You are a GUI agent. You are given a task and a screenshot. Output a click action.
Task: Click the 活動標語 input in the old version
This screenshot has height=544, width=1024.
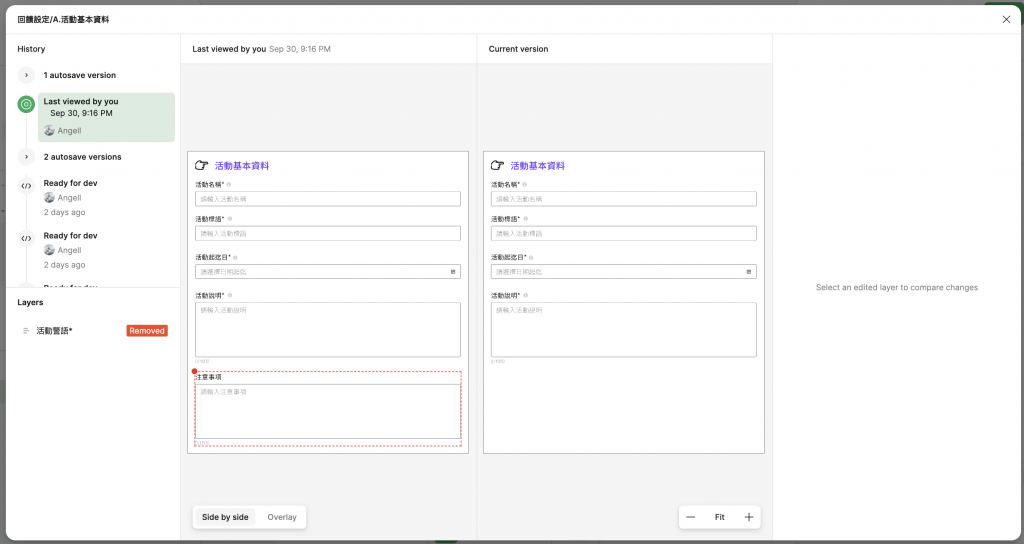point(328,233)
